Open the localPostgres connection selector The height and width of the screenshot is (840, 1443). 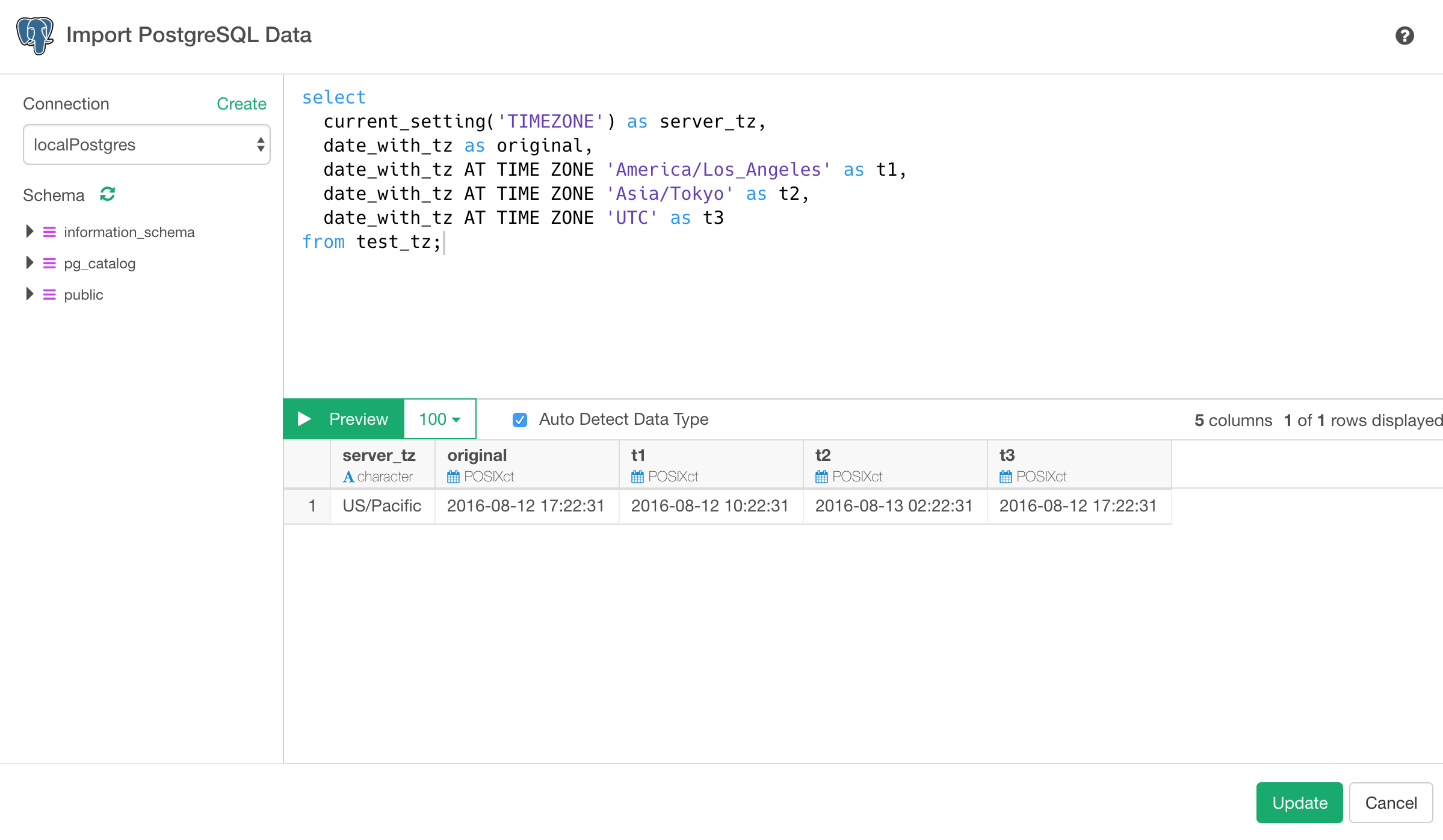[x=146, y=144]
